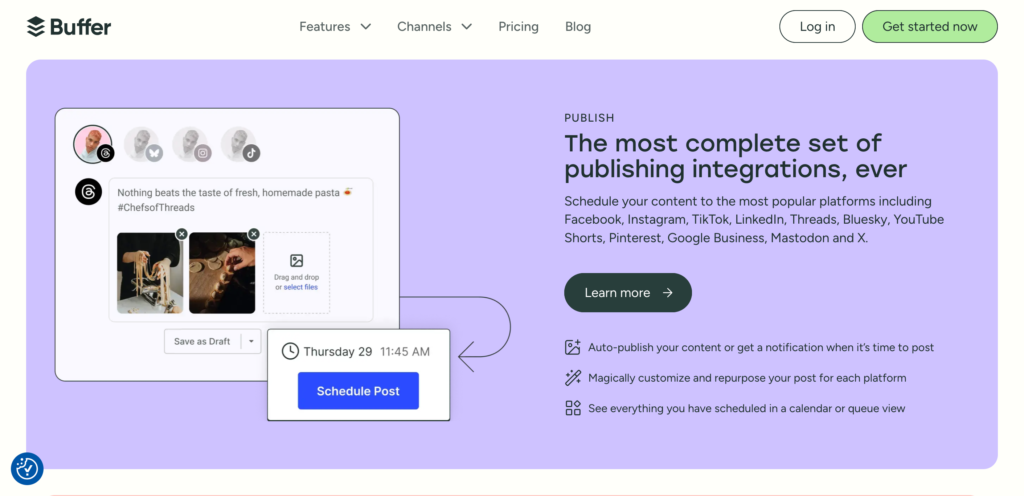Click the most complete publishing integrations heading
The image size is (1024, 496).
tap(735, 156)
